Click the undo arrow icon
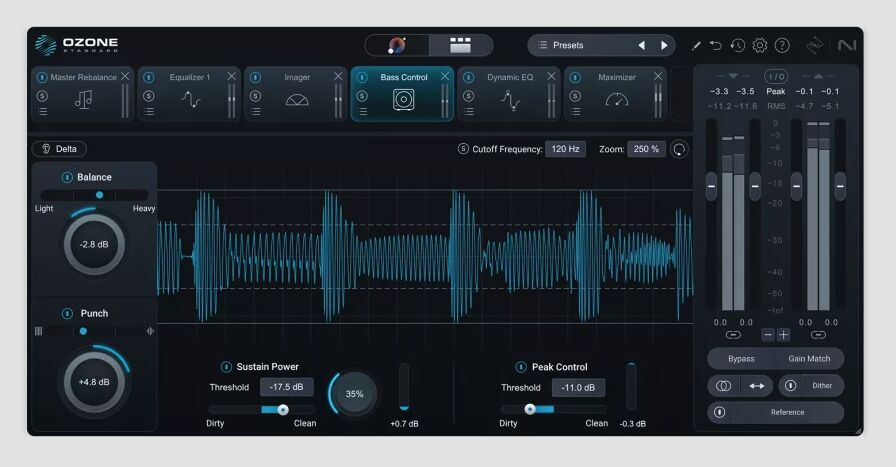Screen dimensions: 896x467 716,45
